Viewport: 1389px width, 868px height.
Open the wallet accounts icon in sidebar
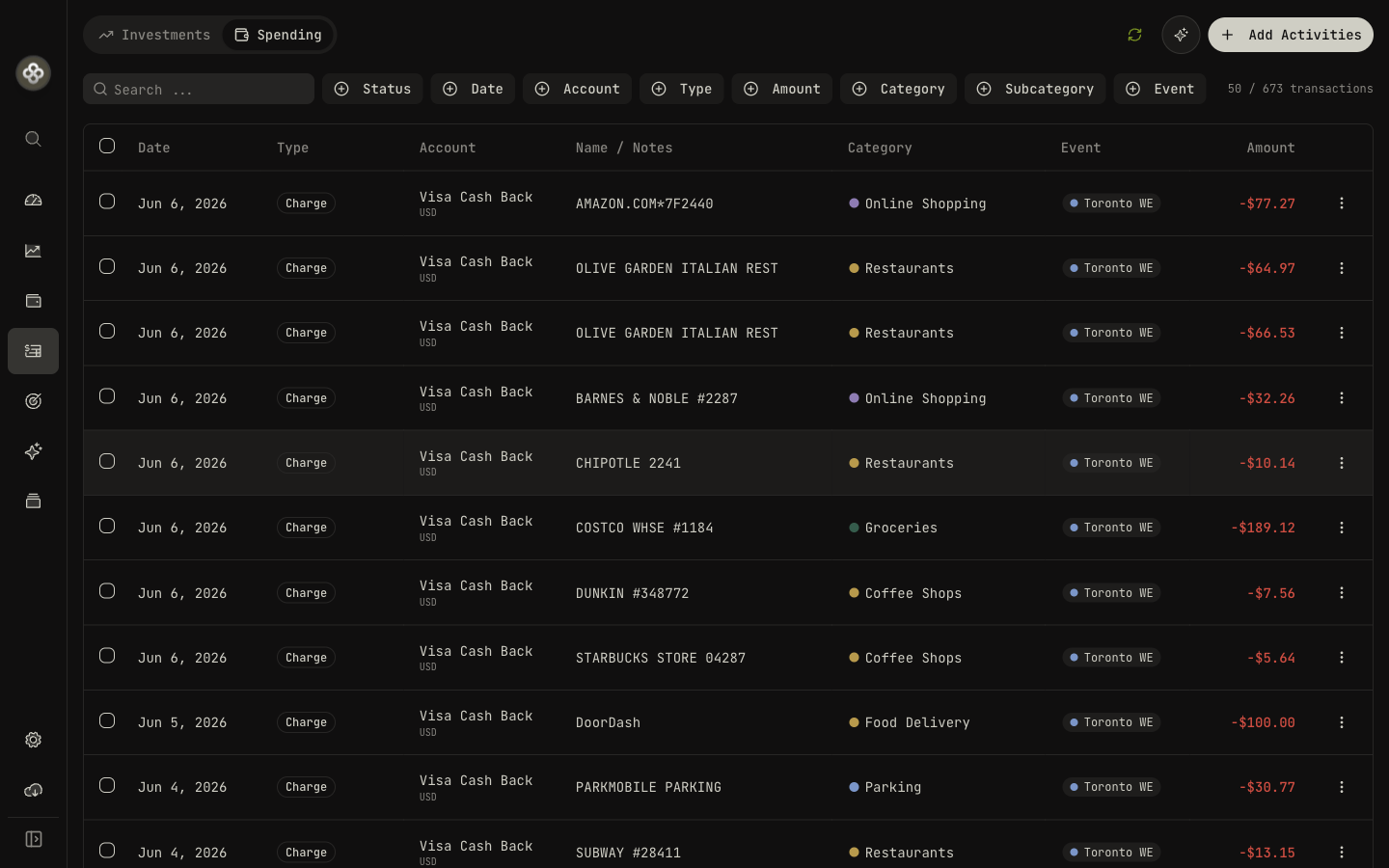point(34,301)
